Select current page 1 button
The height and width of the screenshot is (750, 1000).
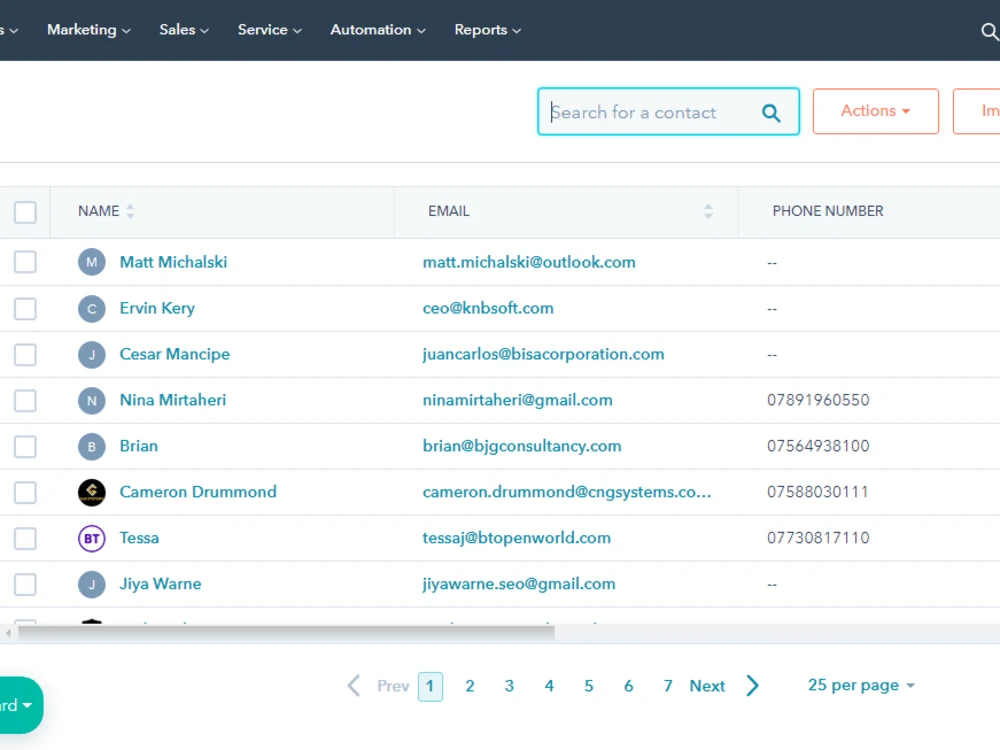(x=430, y=687)
